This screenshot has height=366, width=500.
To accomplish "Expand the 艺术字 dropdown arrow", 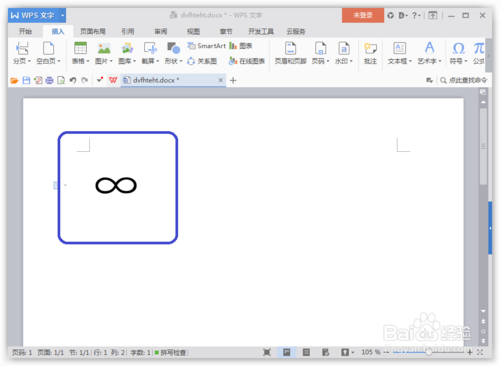I will (x=440, y=61).
